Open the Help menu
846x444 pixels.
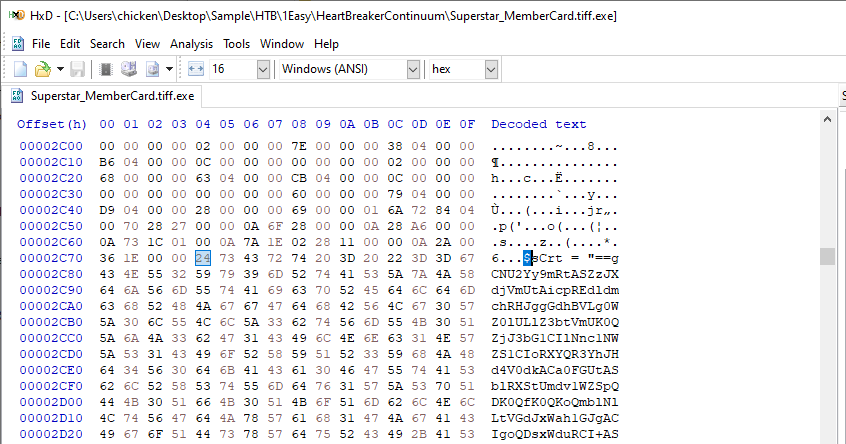pos(326,44)
